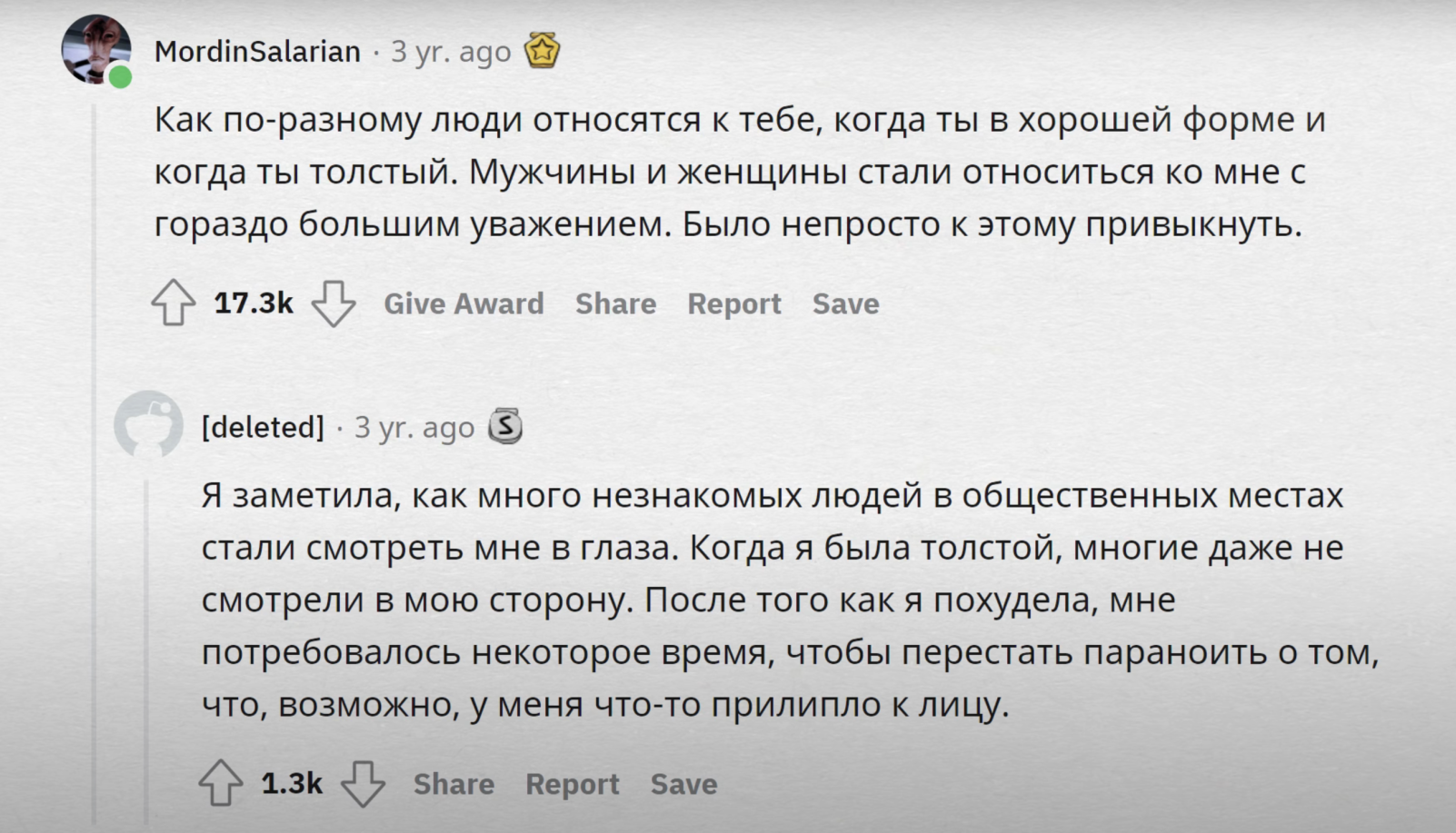The image size is (1456, 833).
Task: Open MordinSalarian's user profile
Action: coord(257,52)
